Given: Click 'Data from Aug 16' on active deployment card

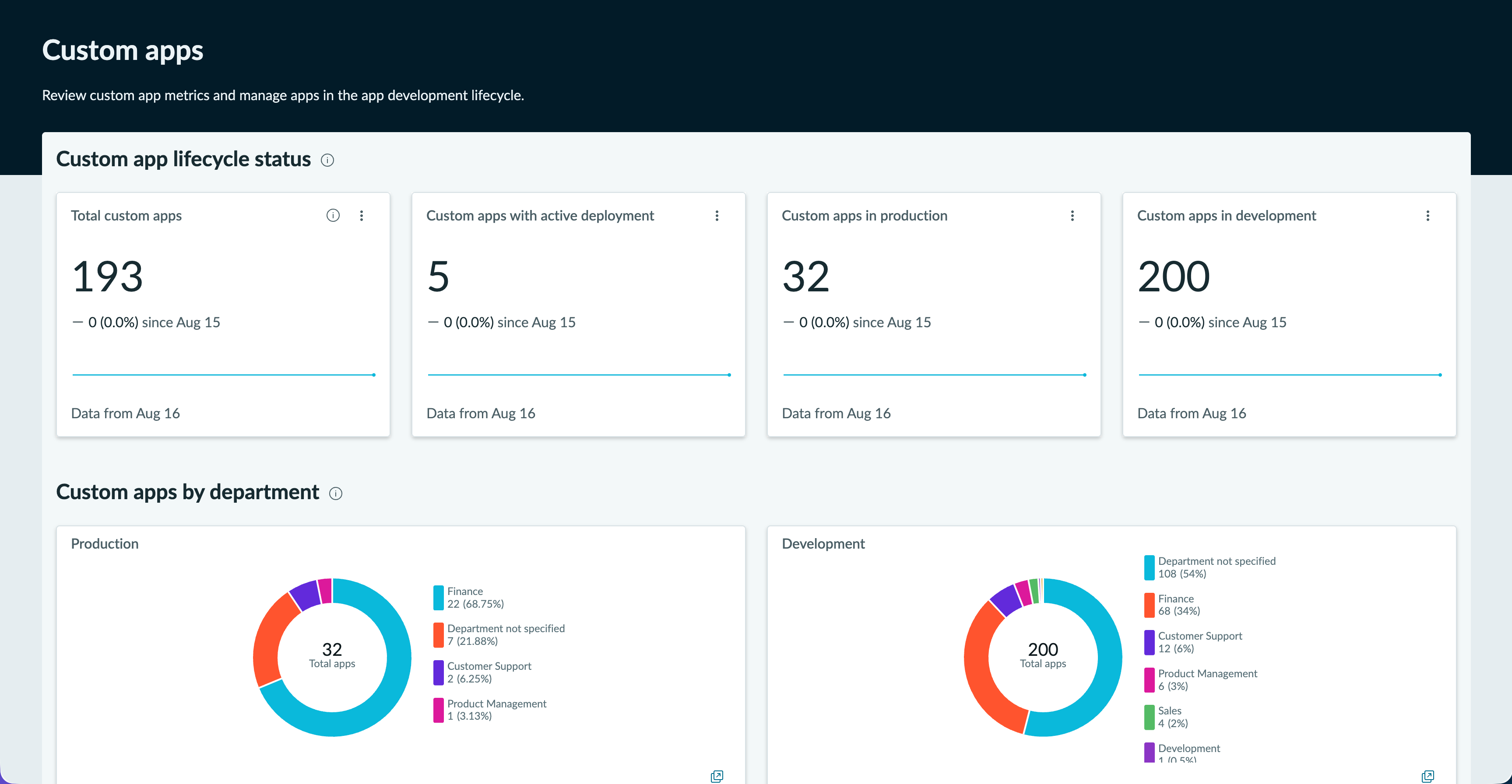Looking at the screenshot, I should click(x=481, y=414).
